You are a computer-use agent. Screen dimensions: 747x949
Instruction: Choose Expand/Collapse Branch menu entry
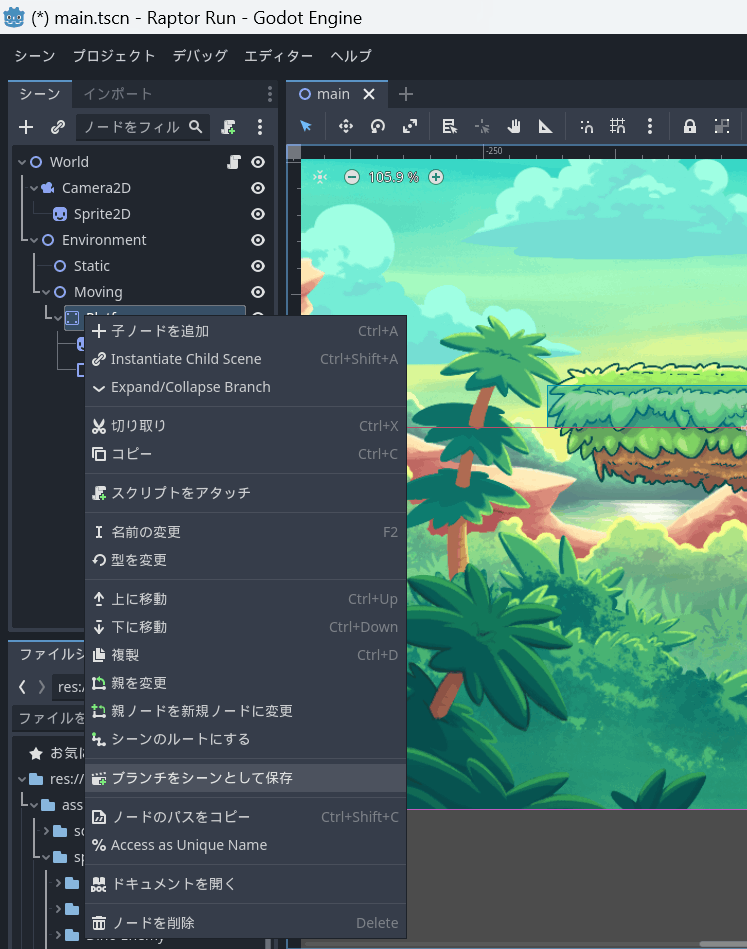245,387
